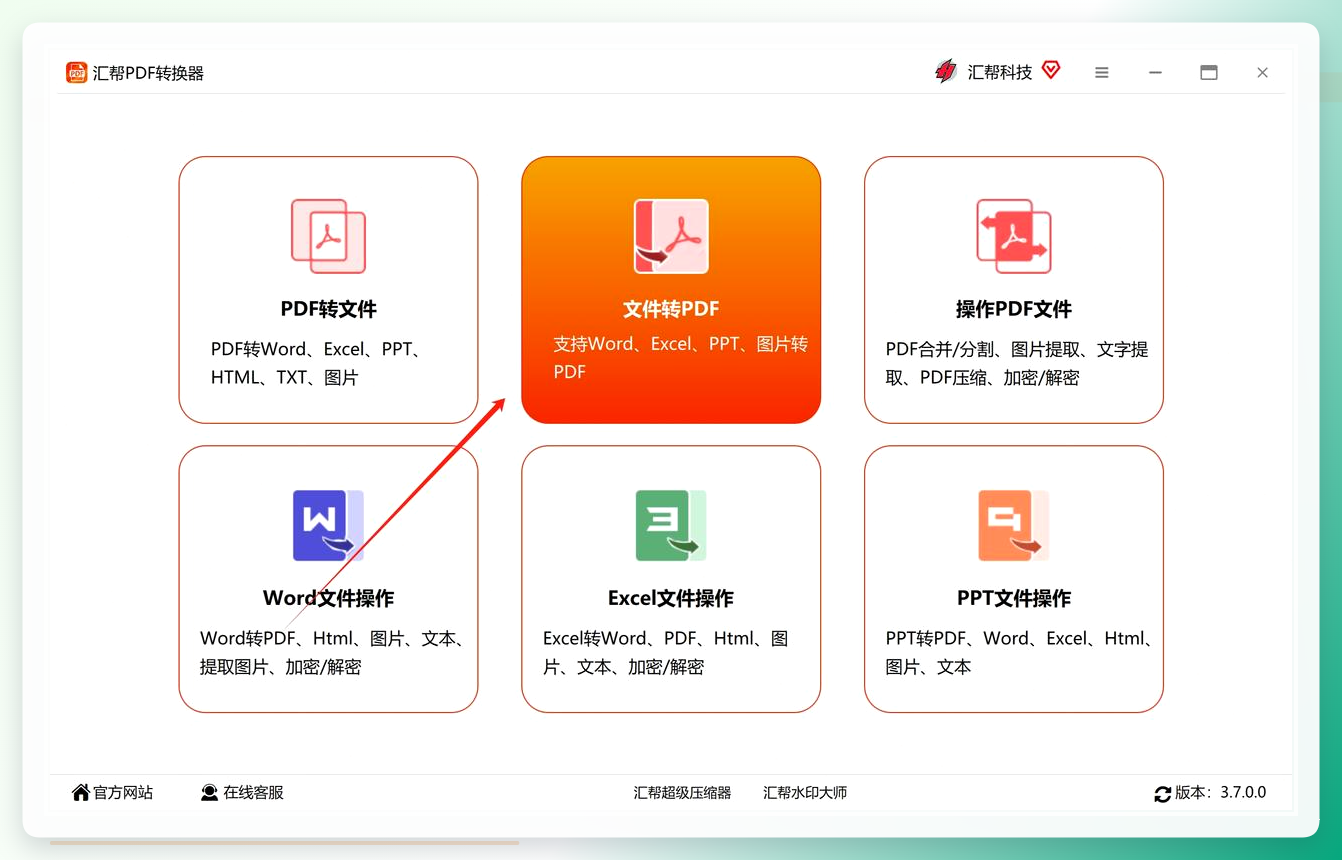
Task: Click the 汇帮科技 text label
Action: (x=1000, y=72)
